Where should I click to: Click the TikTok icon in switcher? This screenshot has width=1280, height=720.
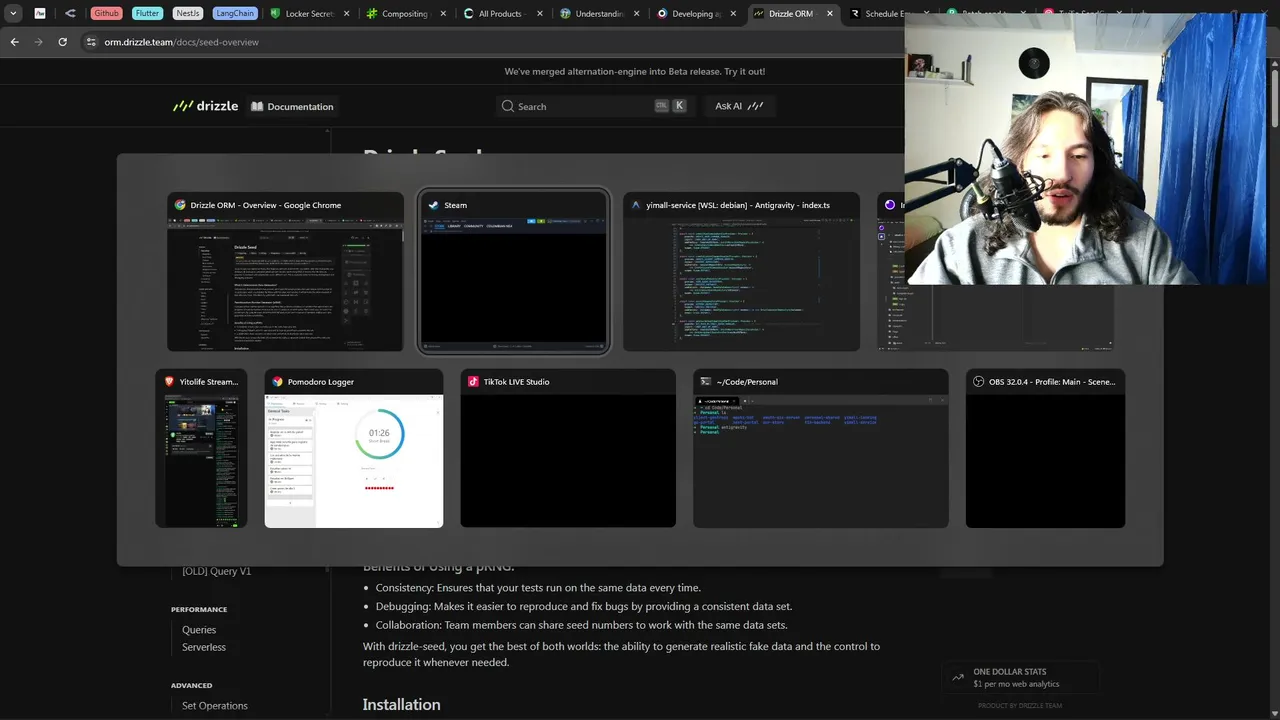(x=474, y=382)
